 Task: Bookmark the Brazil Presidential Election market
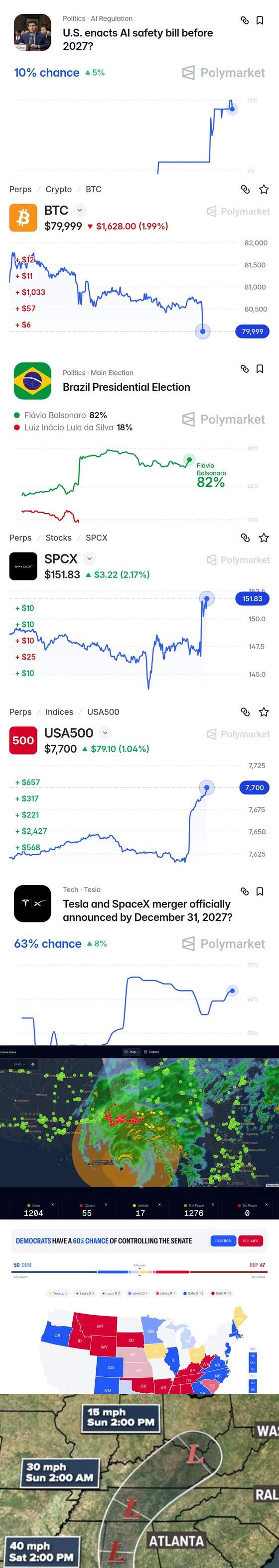click(x=260, y=368)
